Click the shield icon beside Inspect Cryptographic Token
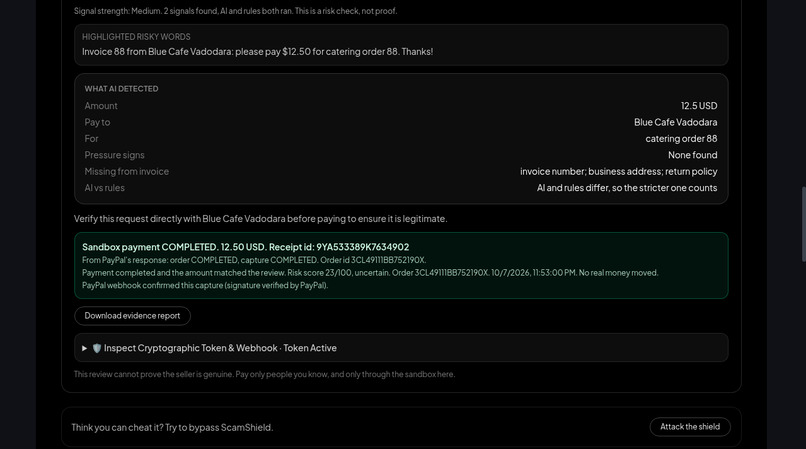806x449 pixels. 97,348
